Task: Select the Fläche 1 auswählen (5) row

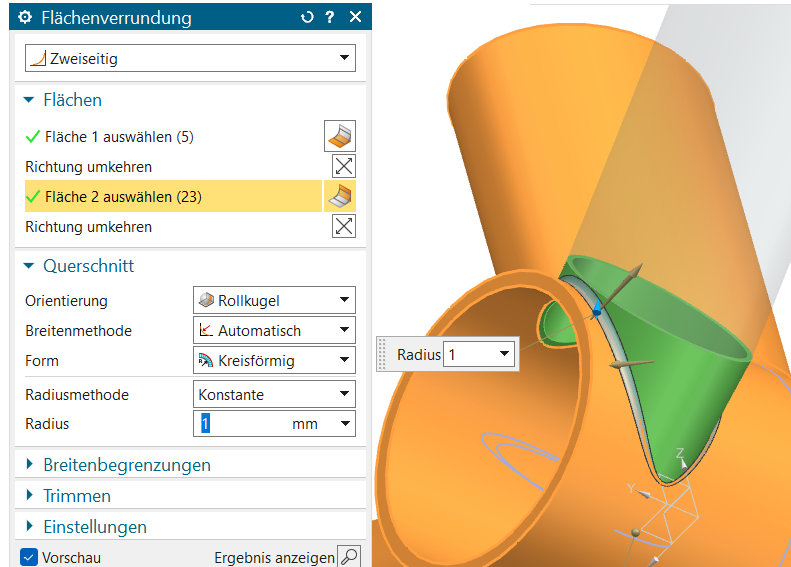Action: click(173, 137)
